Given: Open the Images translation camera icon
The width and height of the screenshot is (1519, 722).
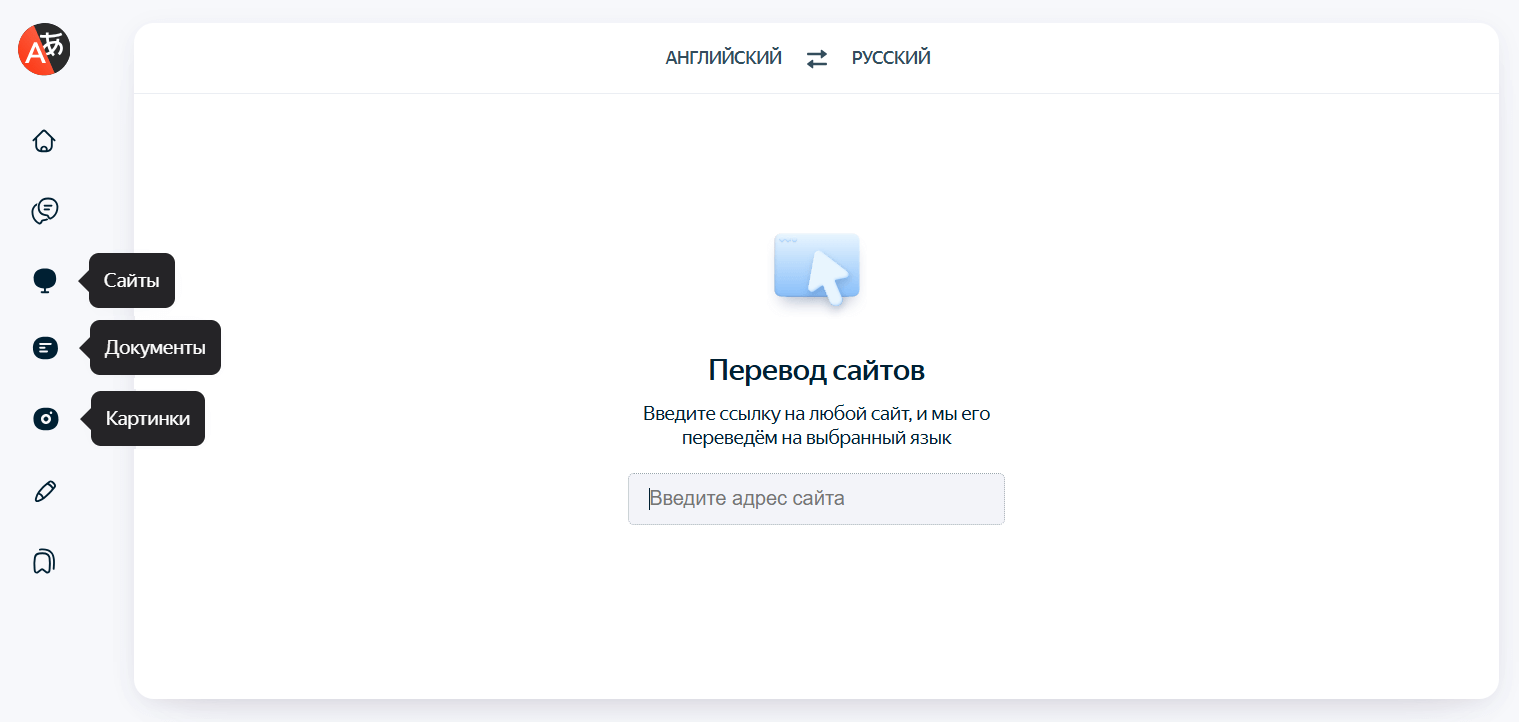Looking at the screenshot, I should click(44, 419).
